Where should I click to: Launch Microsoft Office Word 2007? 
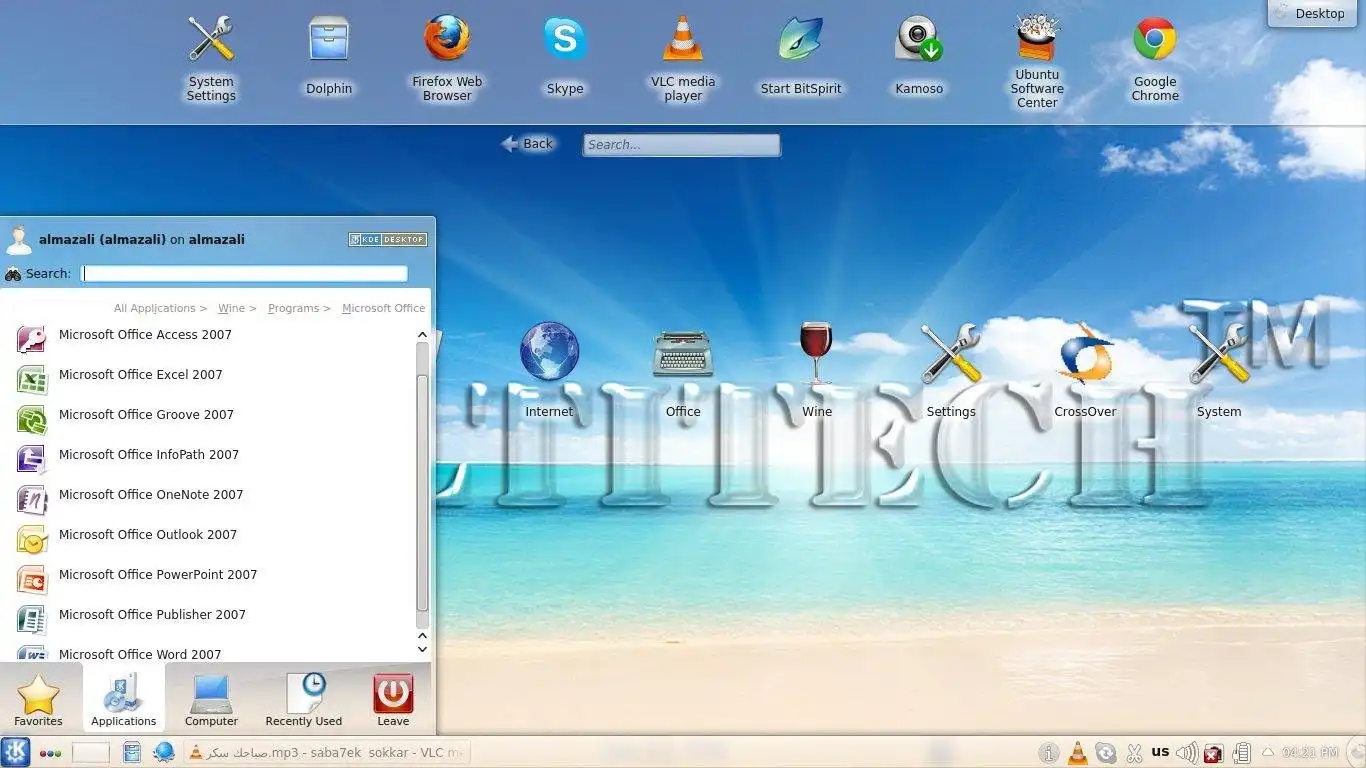coord(207,652)
